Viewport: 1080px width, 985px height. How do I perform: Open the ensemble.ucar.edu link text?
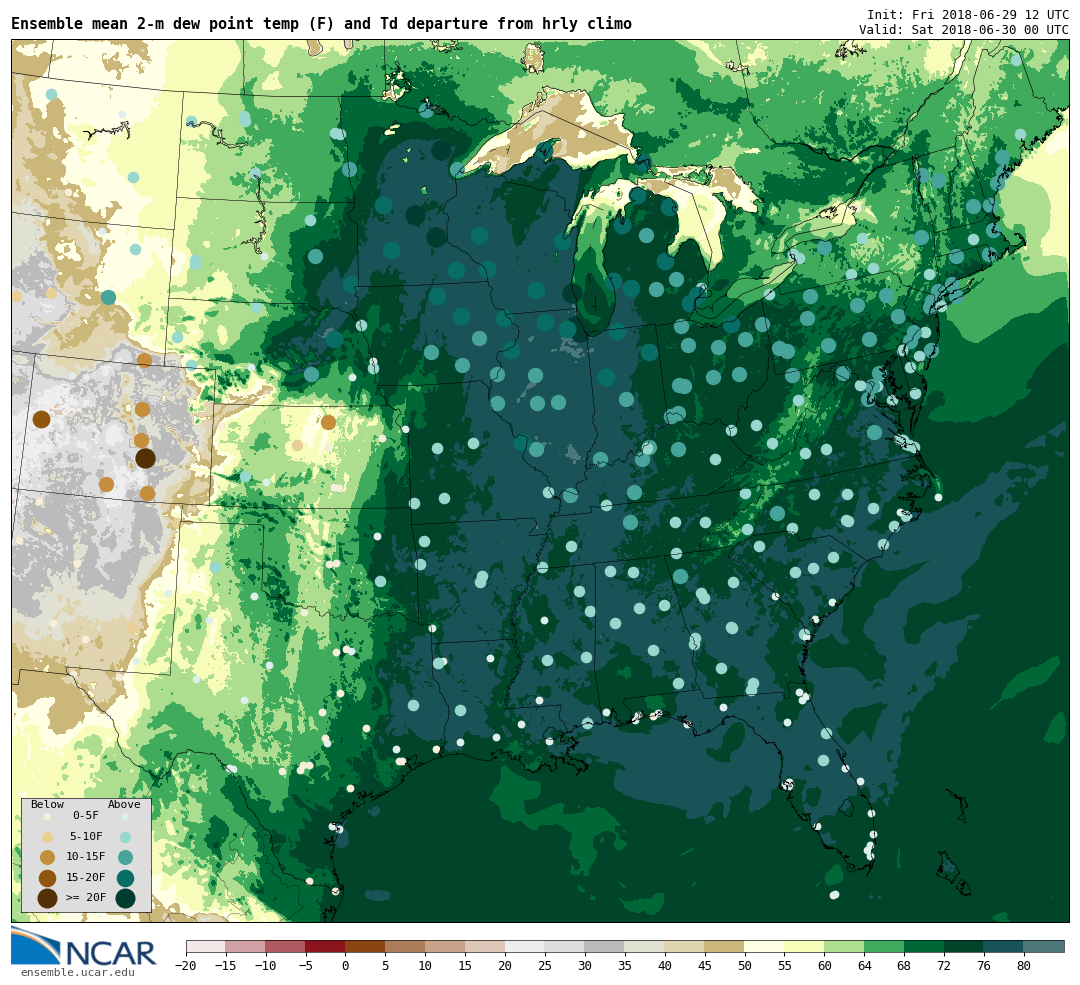pyautogui.click(x=77, y=973)
